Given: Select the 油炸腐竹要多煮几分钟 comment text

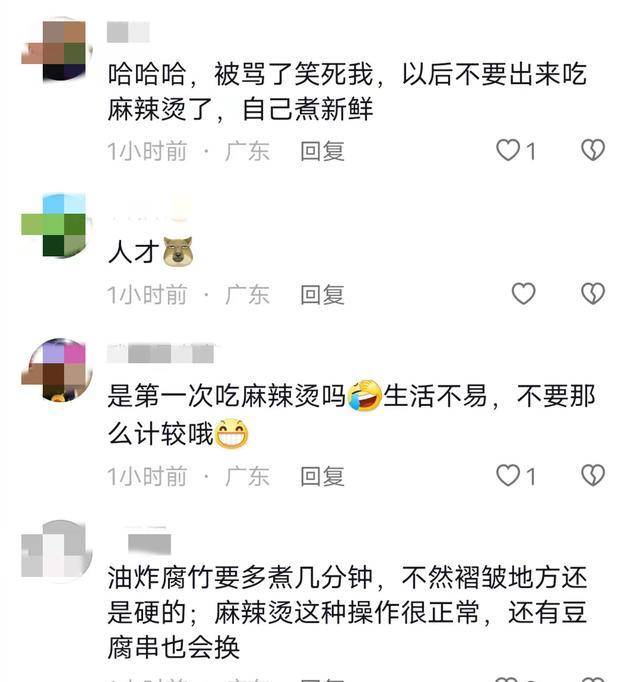Looking at the screenshot, I should point(347,612).
